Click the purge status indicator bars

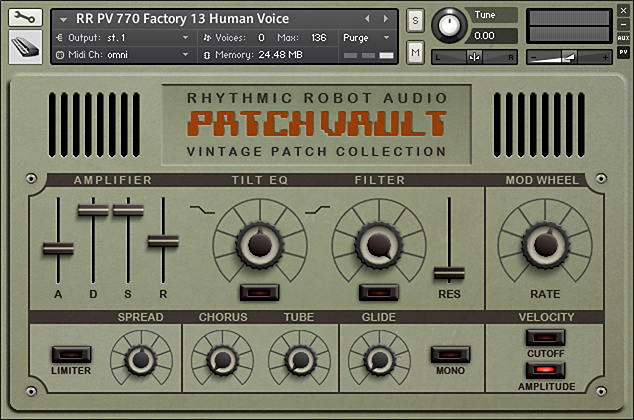click(x=368, y=55)
